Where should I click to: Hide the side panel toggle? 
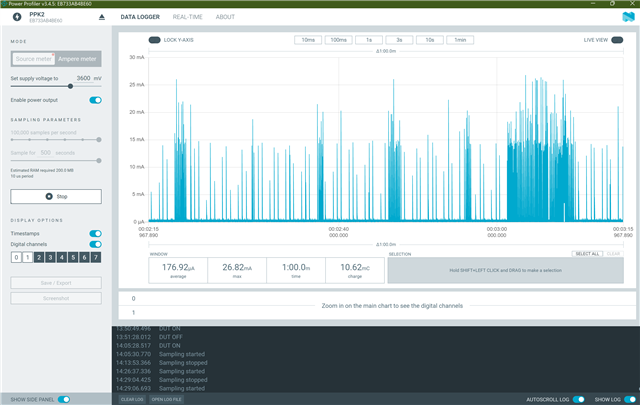point(64,399)
